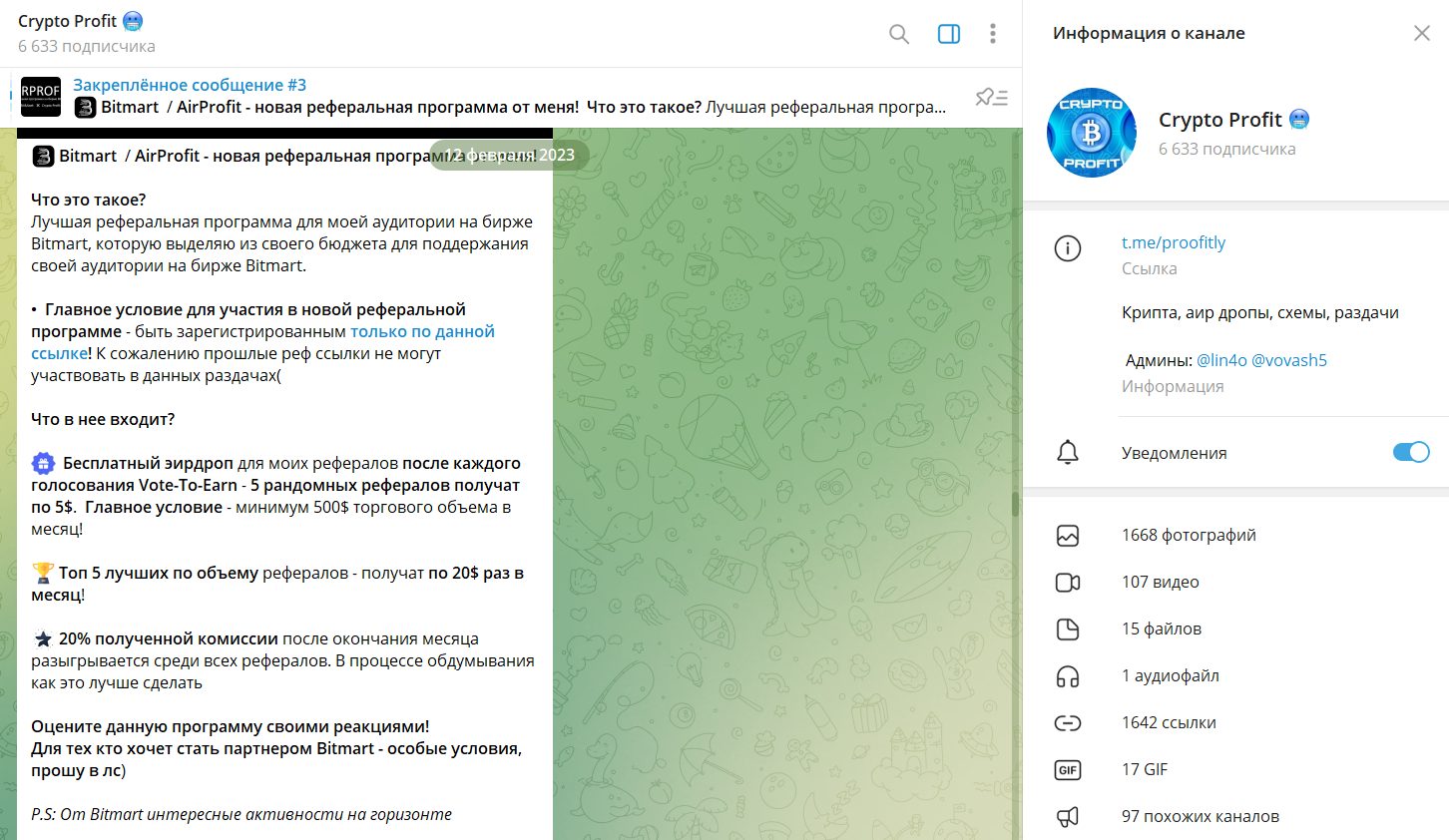Click the 'P.S: От Bitmart' italic line
The height and width of the screenshot is (840, 1449).
pos(241,814)
